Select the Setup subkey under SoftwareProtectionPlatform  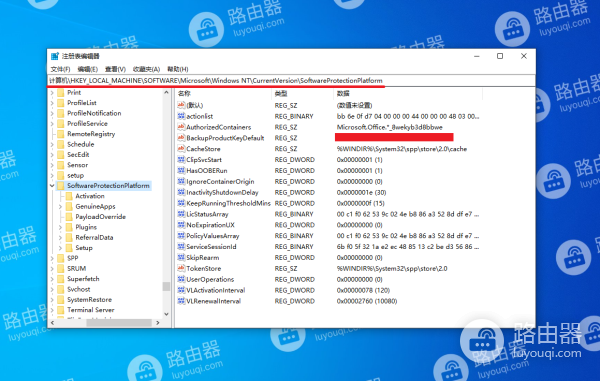click(84, 247)
